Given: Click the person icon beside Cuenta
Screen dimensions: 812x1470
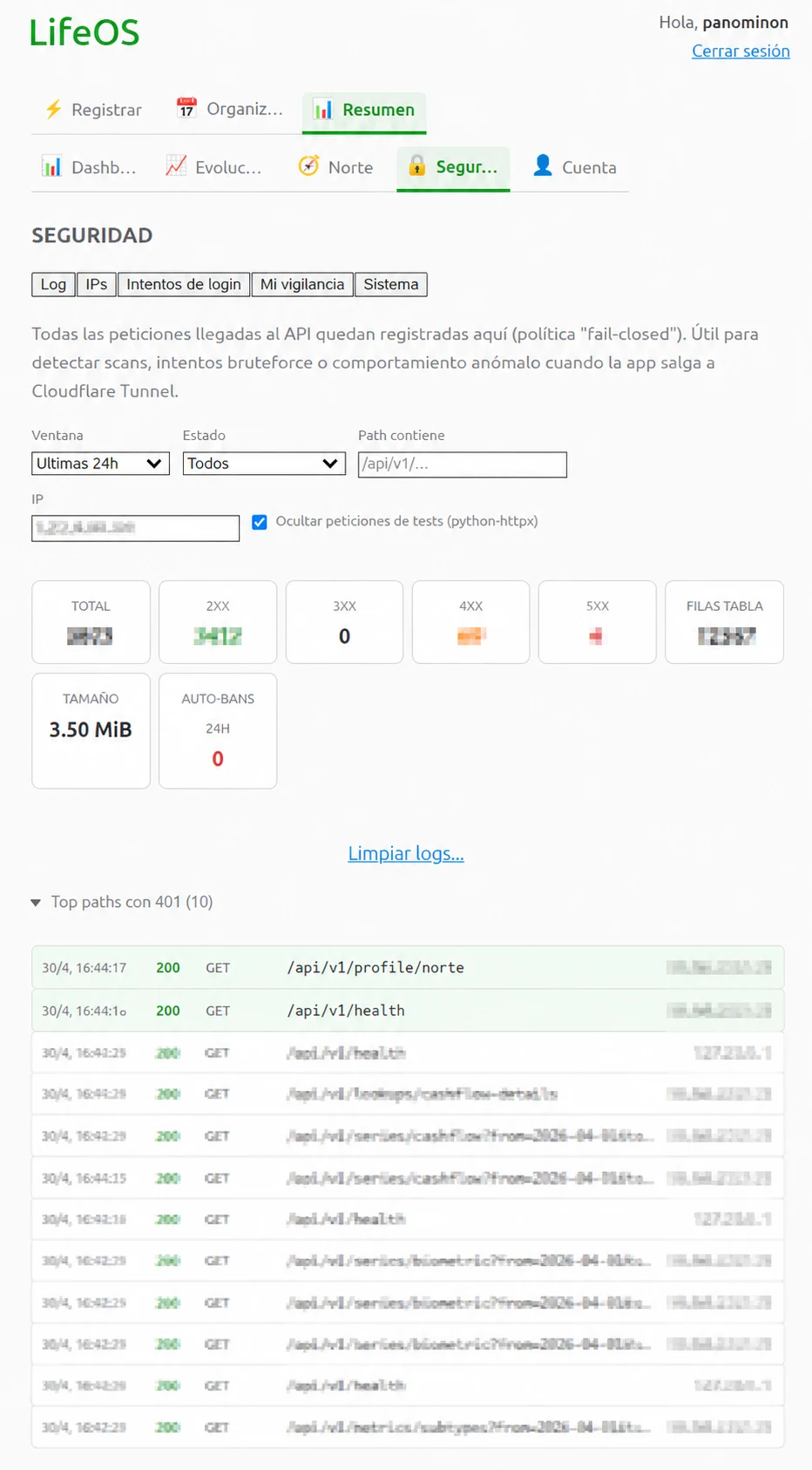Looking at the screenshot, I should click(543, 165).
